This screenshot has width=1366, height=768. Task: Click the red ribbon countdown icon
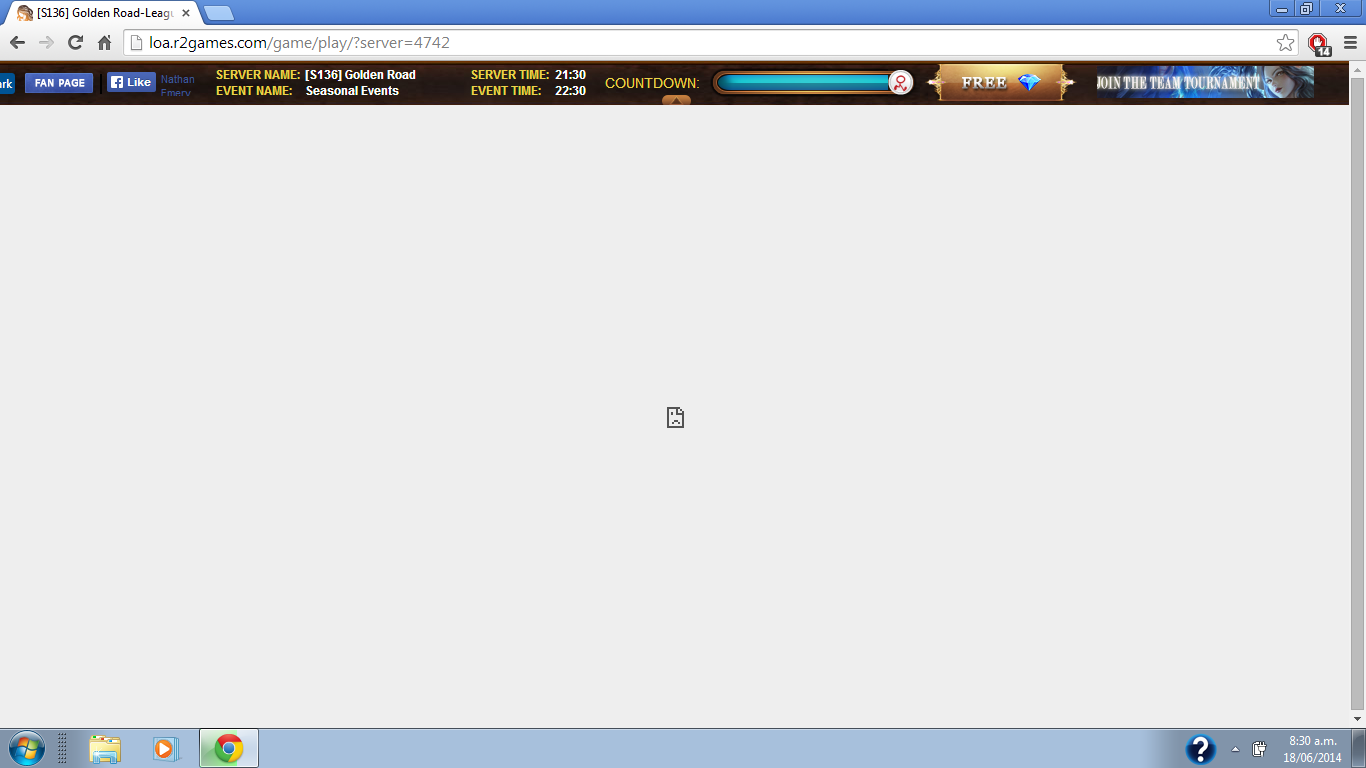click(900, 83)
